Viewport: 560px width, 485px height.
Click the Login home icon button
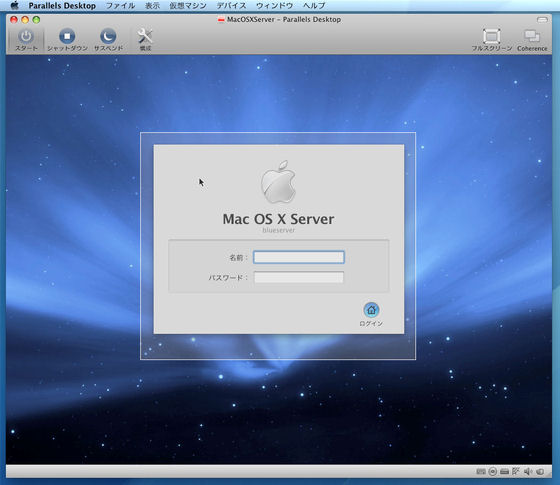(x=371, y=310)
